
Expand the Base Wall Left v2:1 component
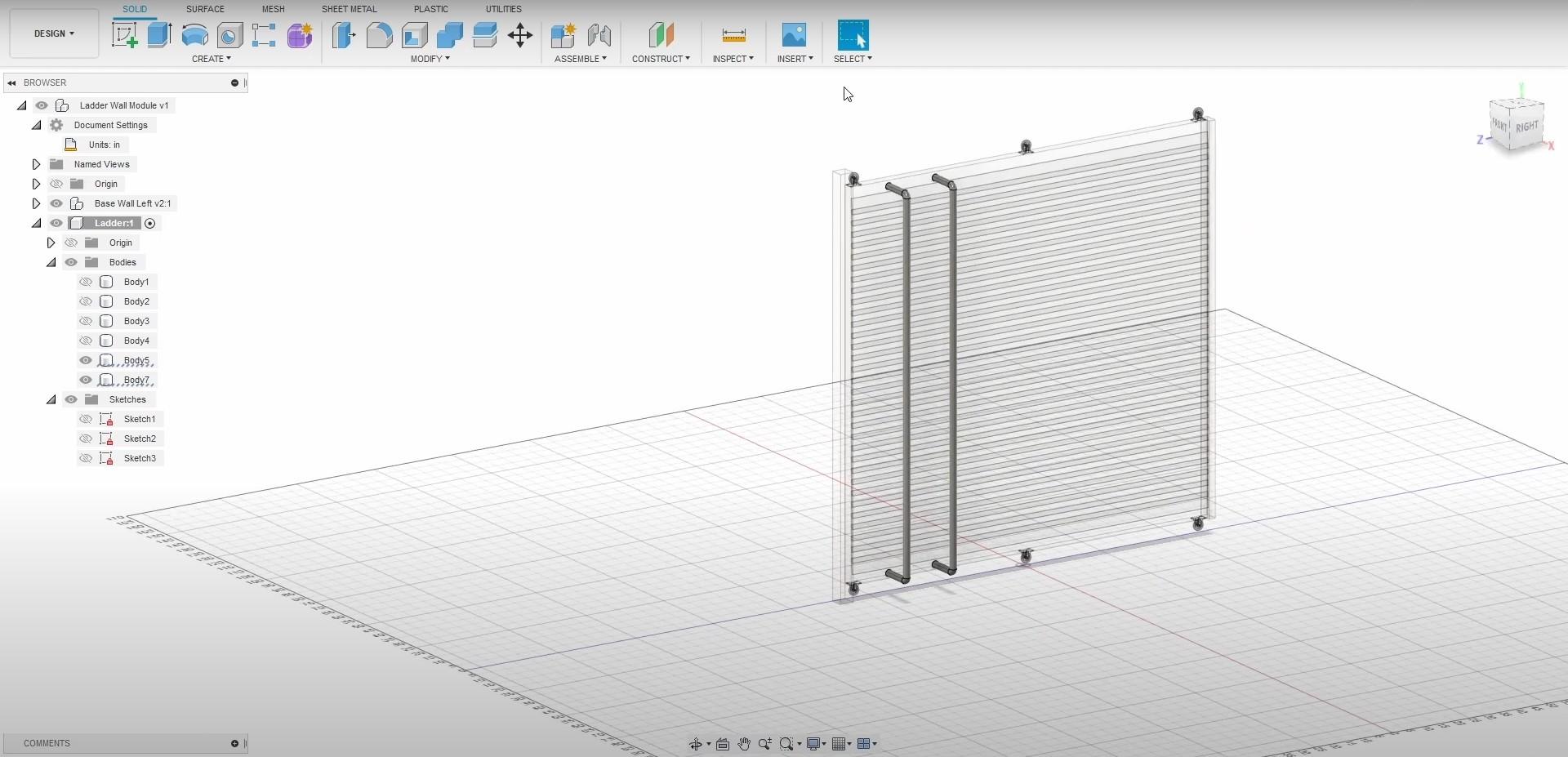(x=36, y=203)
